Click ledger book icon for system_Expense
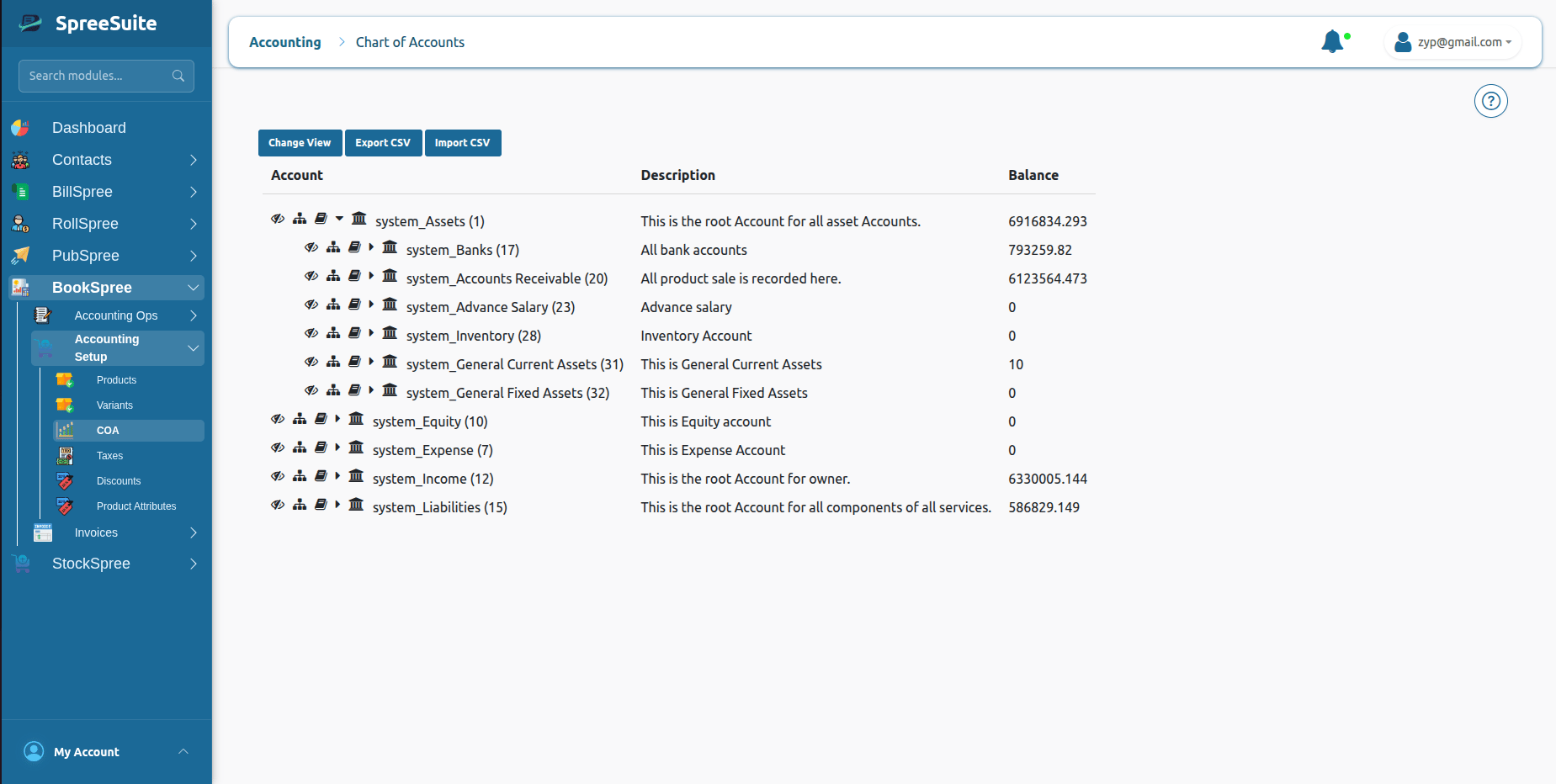 [x=321, y=448]
